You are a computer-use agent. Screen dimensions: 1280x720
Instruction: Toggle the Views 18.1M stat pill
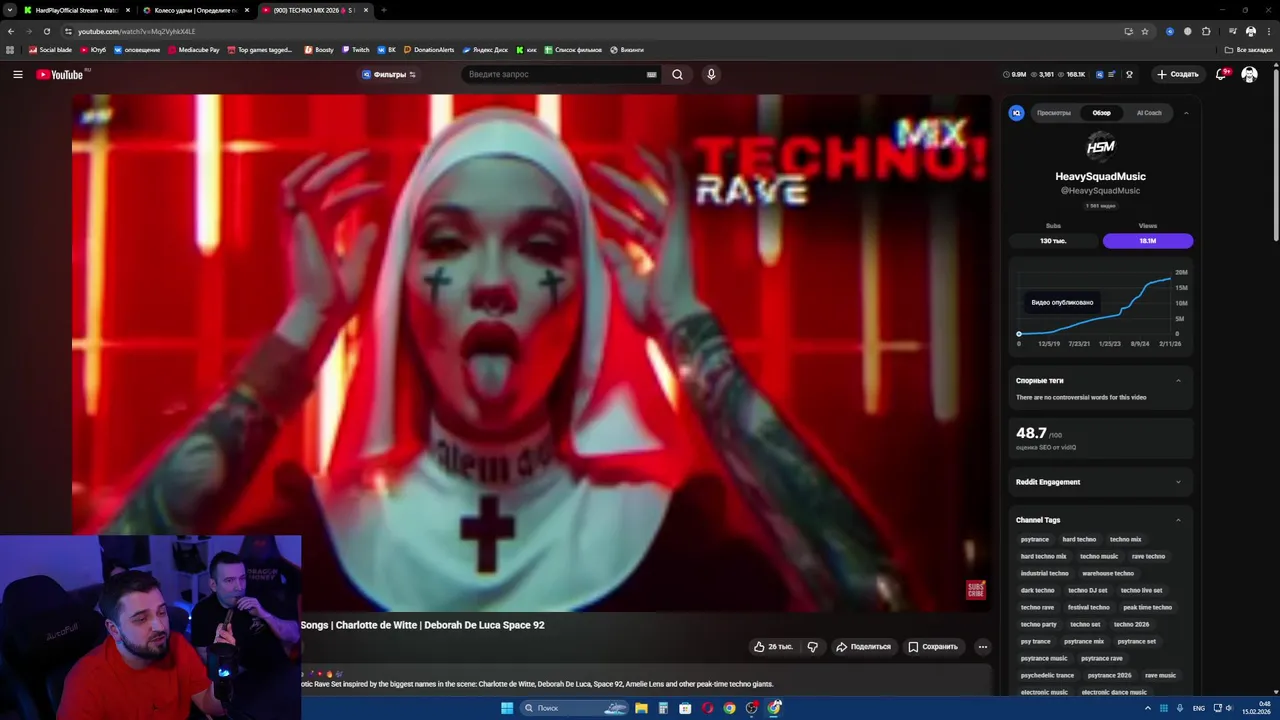coord(1148,241)
